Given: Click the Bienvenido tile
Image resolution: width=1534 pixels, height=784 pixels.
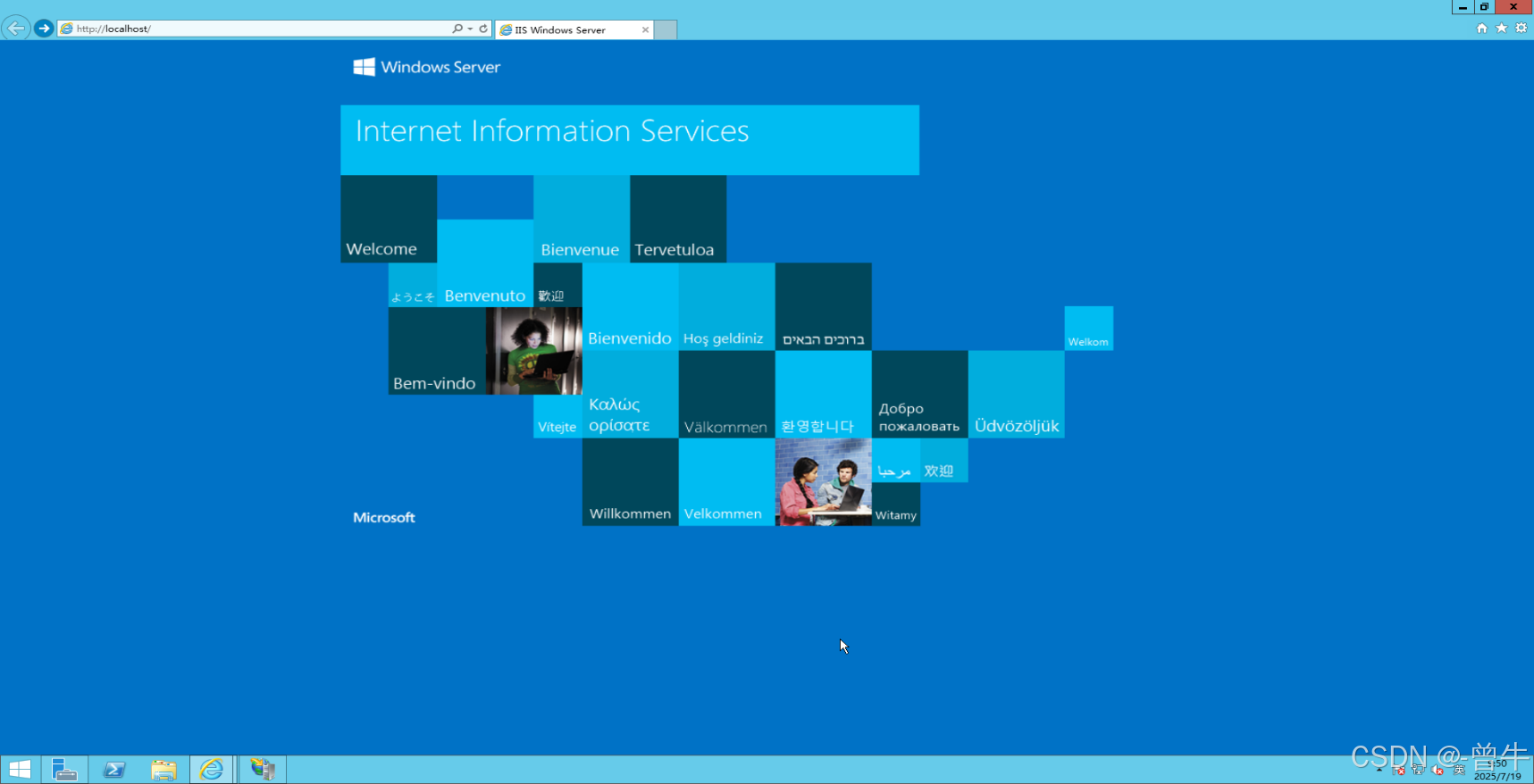Looking at the screenshot, I should point(631,306).
